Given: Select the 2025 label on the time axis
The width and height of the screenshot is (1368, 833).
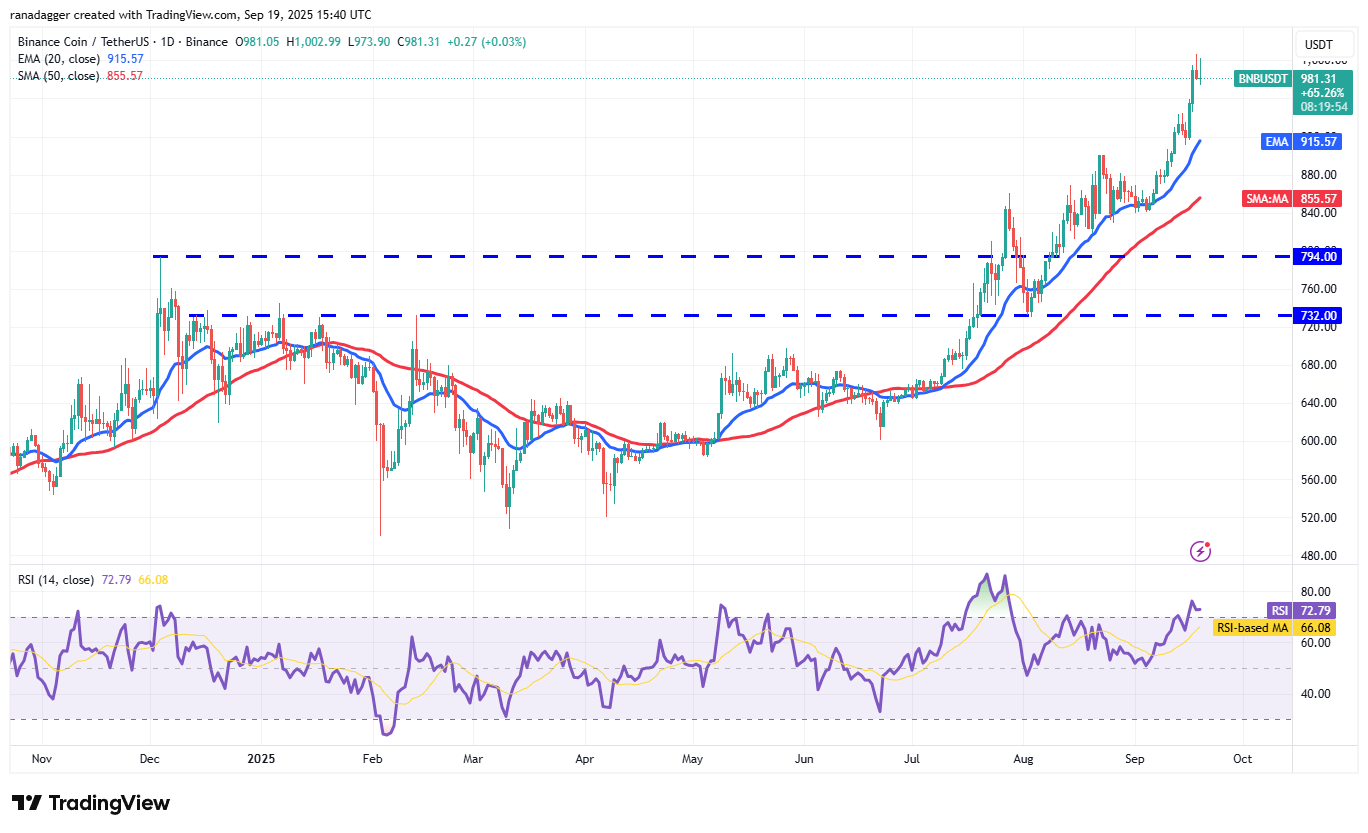Looking at the screenshot, I should 262,759.
